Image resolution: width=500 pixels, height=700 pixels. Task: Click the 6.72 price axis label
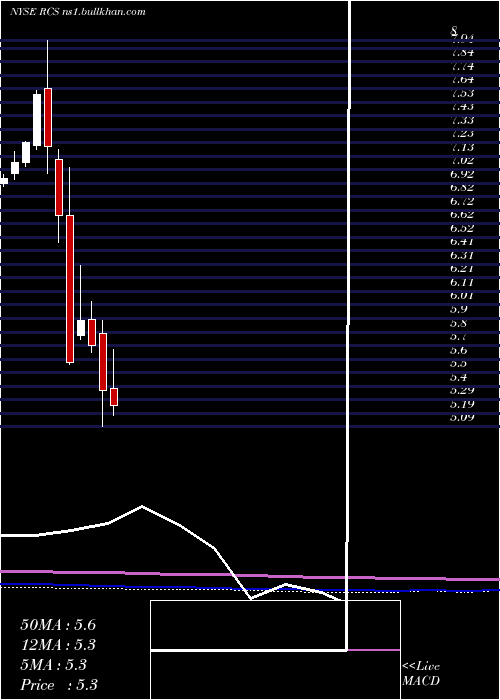click(462, 201)
